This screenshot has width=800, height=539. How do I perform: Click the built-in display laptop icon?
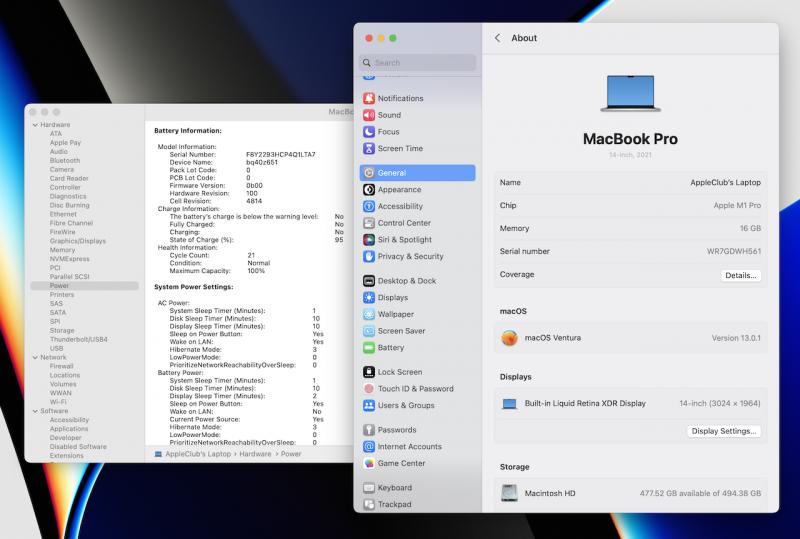pos(509,404)
